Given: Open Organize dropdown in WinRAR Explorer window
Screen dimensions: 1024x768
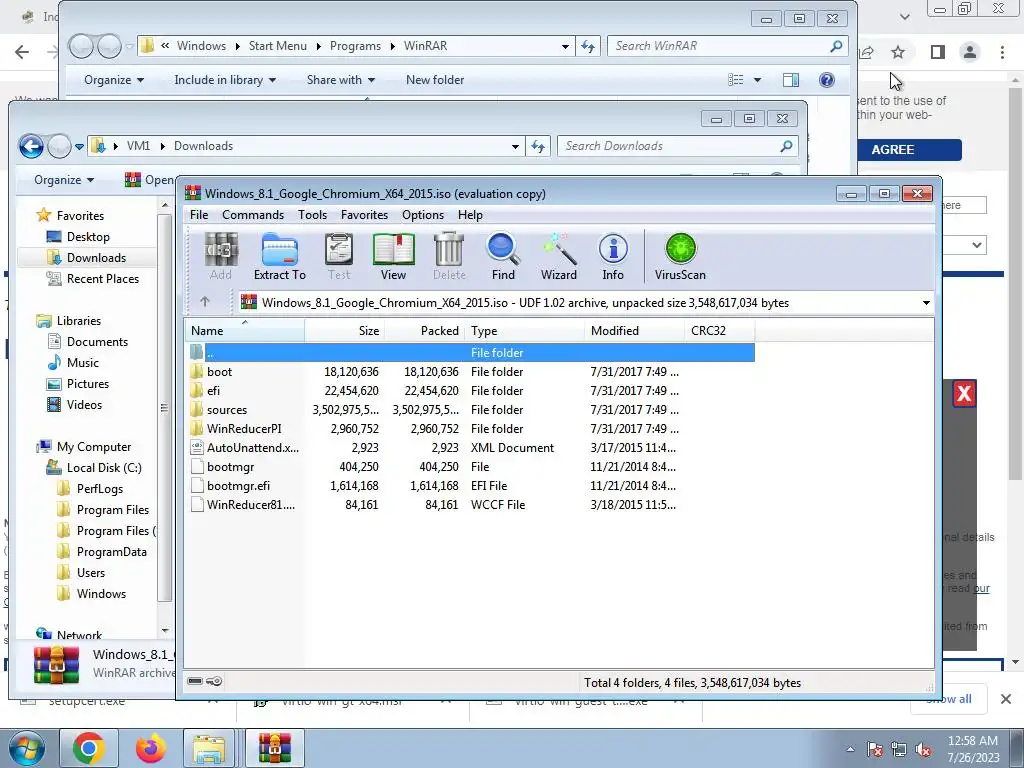Looking at the screenshot, I should tap(114, 80).
